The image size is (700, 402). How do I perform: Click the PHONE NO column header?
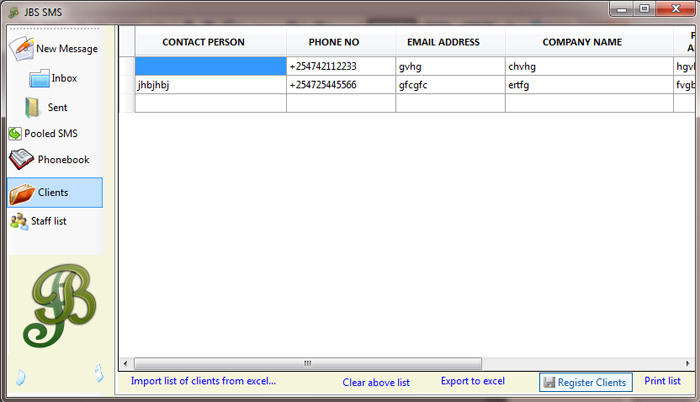pos(340,42)
